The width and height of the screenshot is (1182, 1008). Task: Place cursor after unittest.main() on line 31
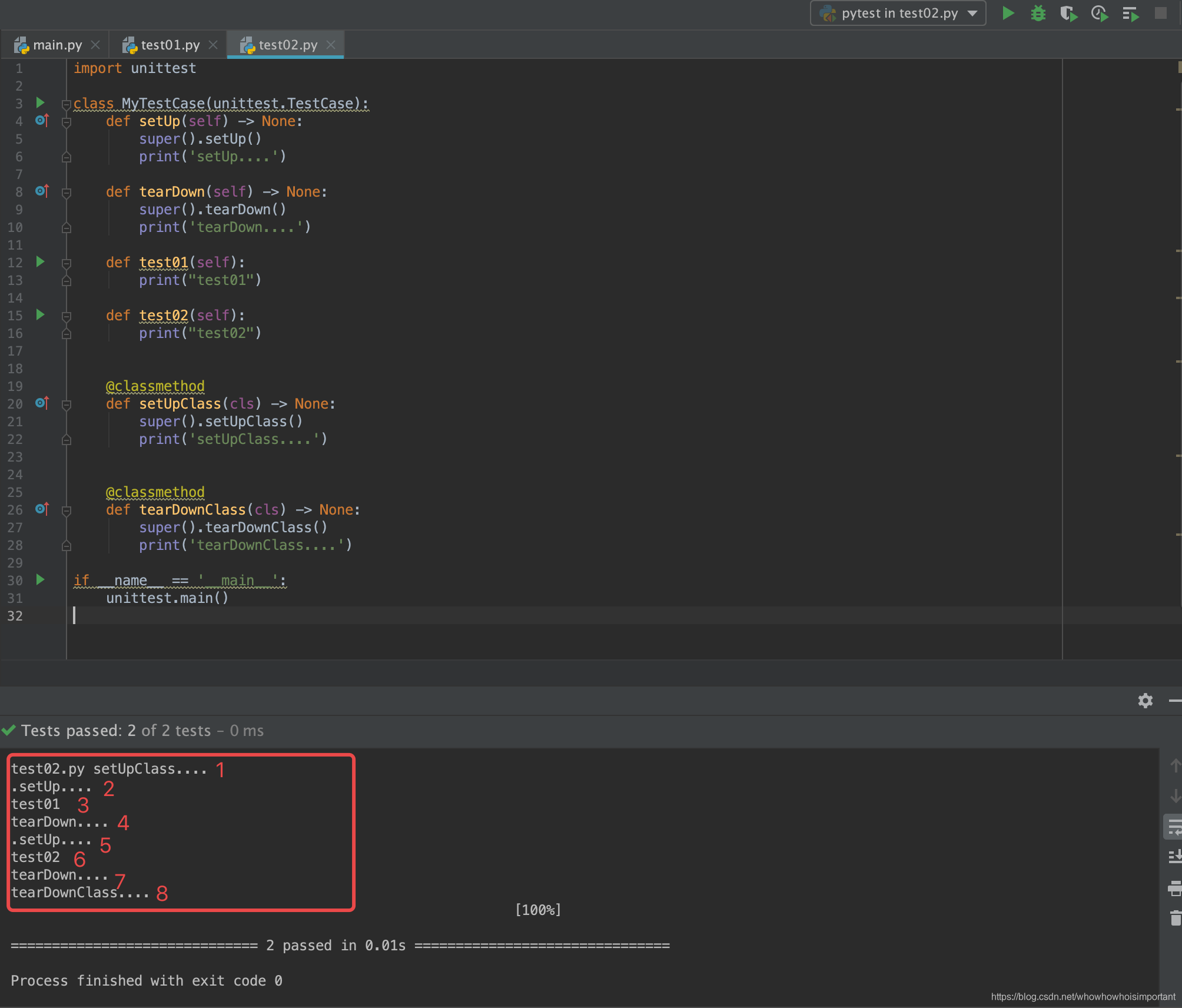[231, 598]
